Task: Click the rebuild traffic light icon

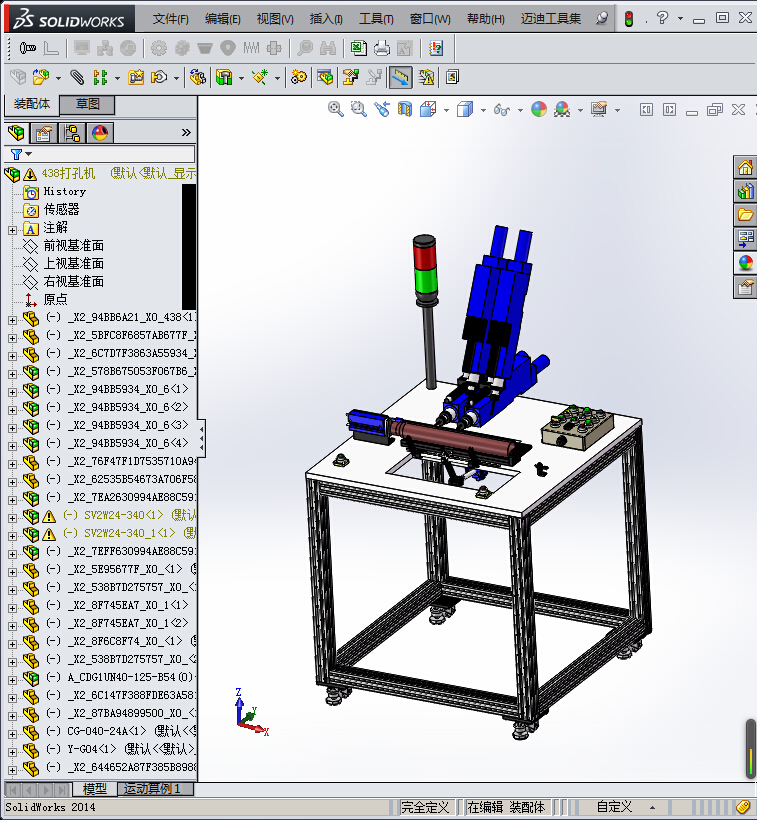Action: (629, 19)
